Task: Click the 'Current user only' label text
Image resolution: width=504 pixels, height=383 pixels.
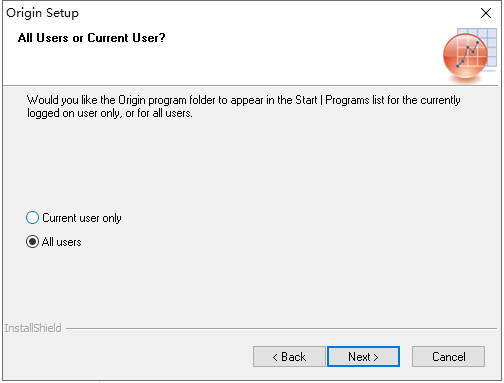Action: click(x=82, y=218)
